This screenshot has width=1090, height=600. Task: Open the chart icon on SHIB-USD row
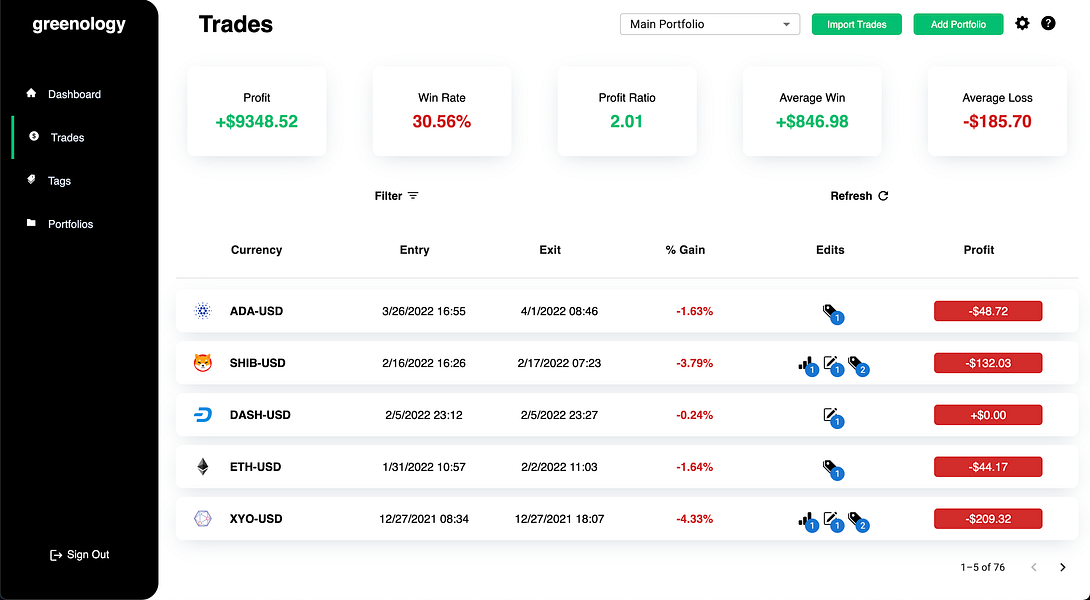click(x=808, y=365)
